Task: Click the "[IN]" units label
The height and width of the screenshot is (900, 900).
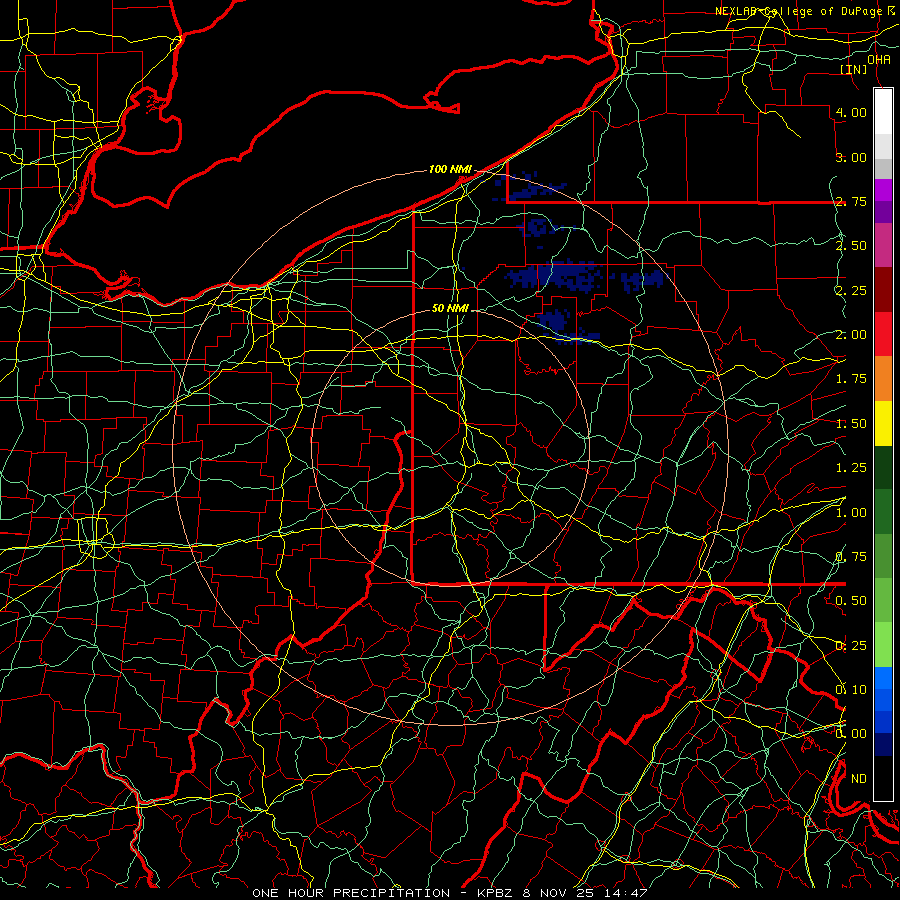Action: pyautogui.click(x=854, y=69)
